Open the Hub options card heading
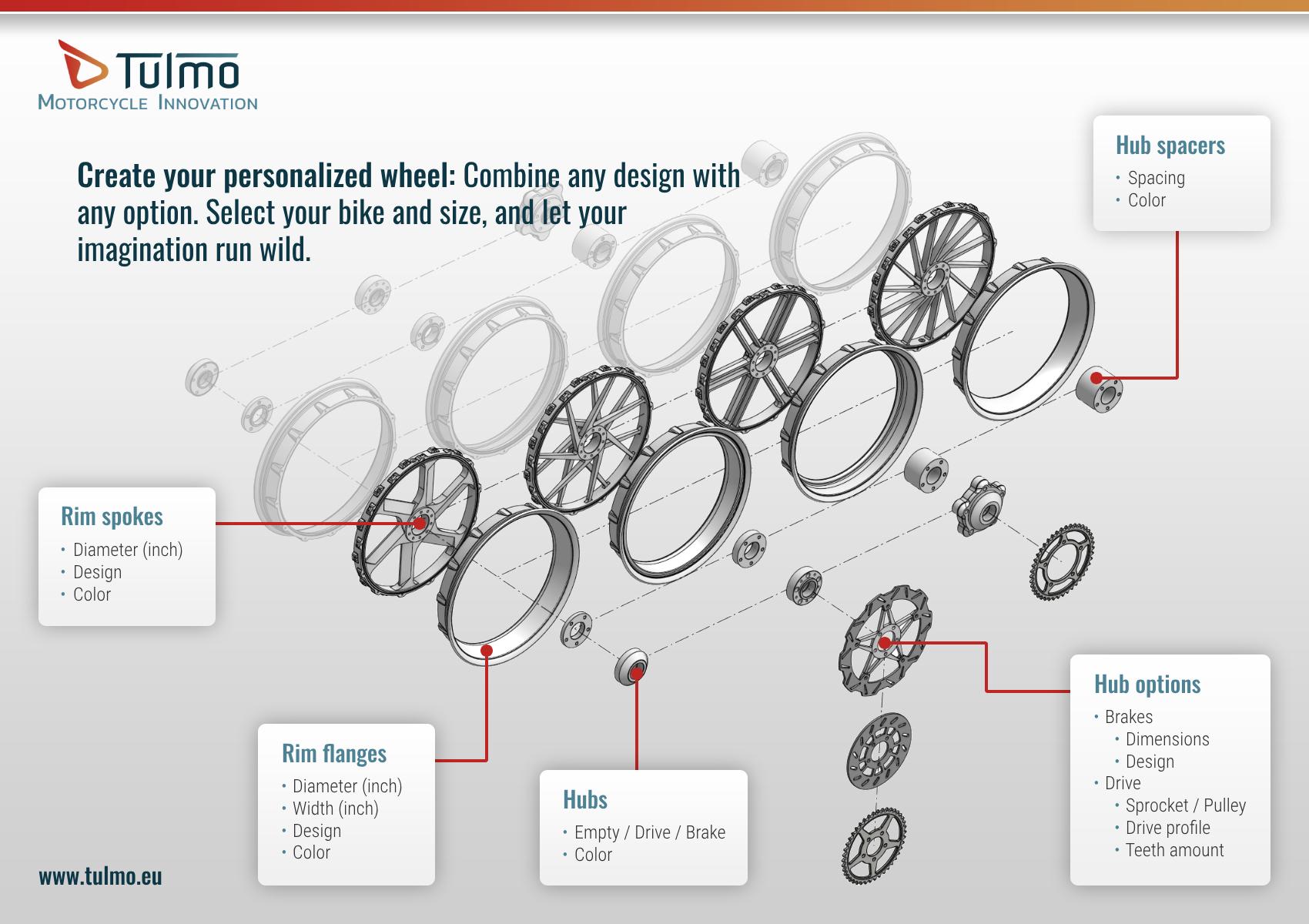The width and height of the screenshot is (1309, 924). (1147, 685)
